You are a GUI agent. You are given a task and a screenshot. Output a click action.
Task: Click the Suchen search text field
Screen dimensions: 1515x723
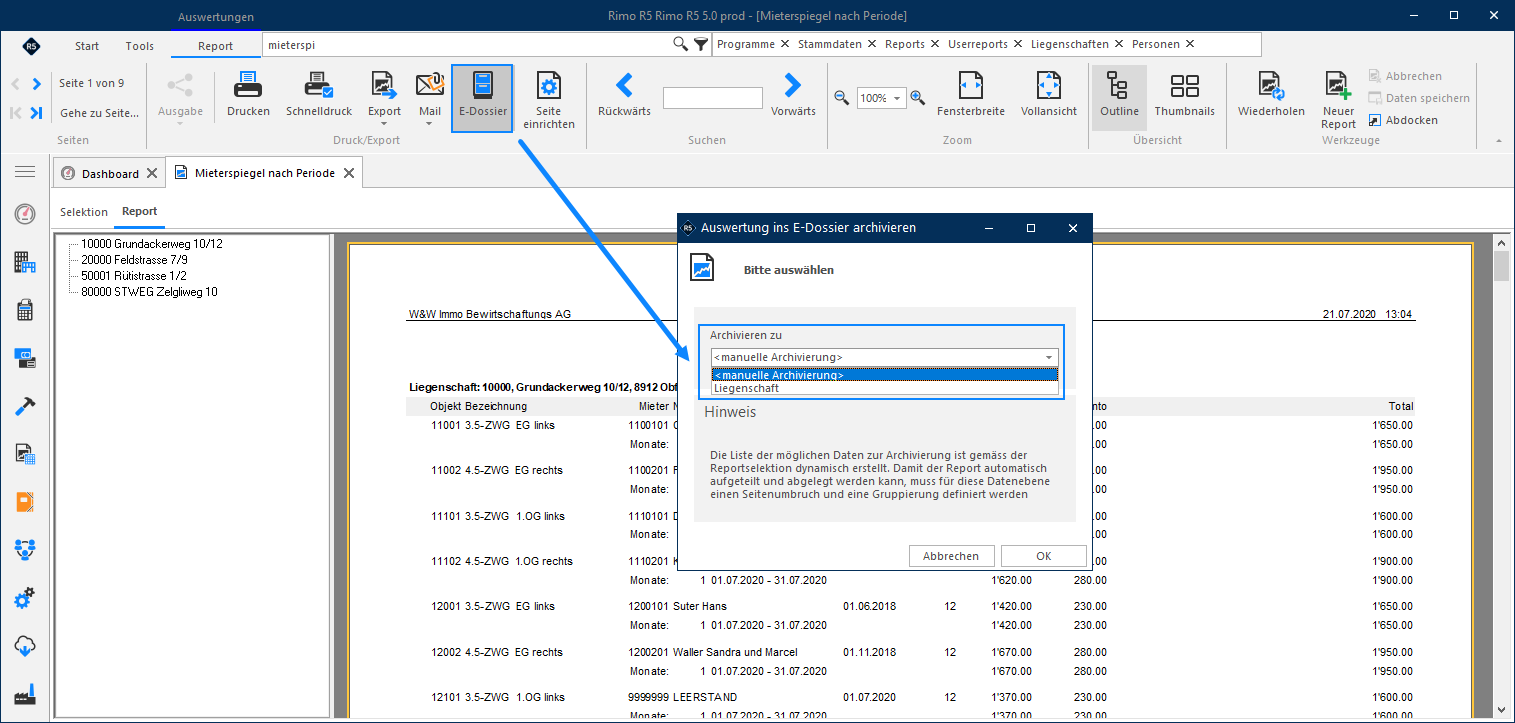click(712, 98)
